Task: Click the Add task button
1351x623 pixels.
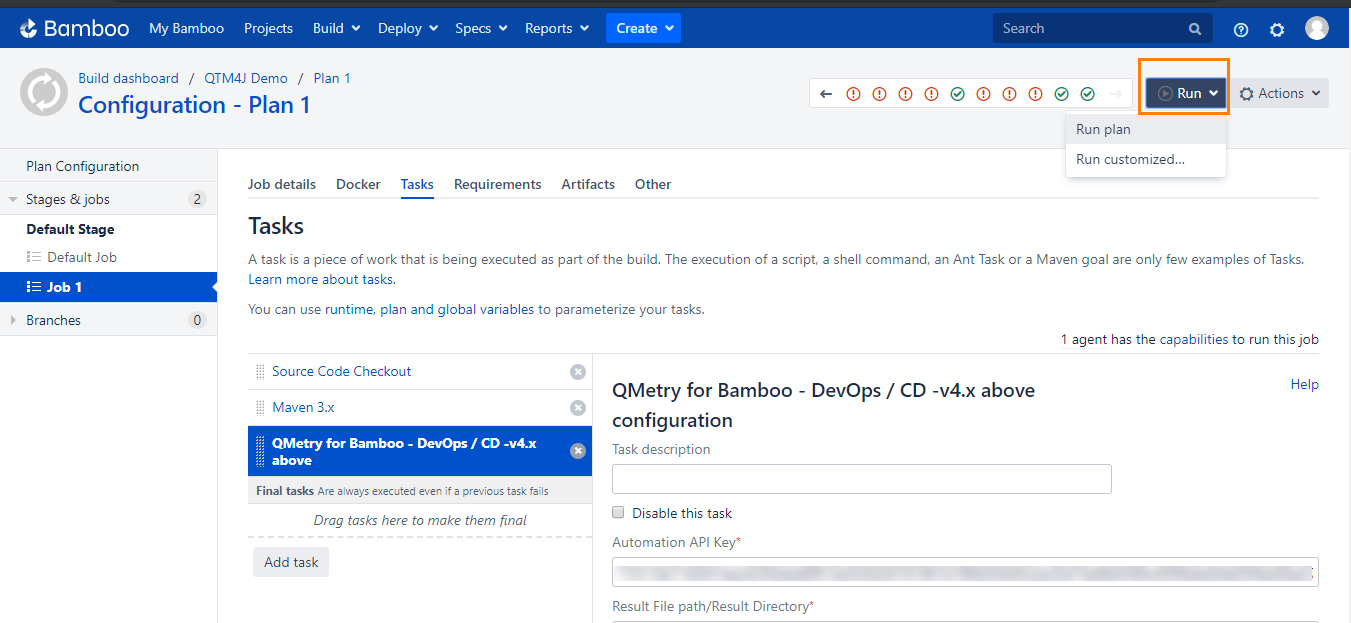Action: coord(291,562)
